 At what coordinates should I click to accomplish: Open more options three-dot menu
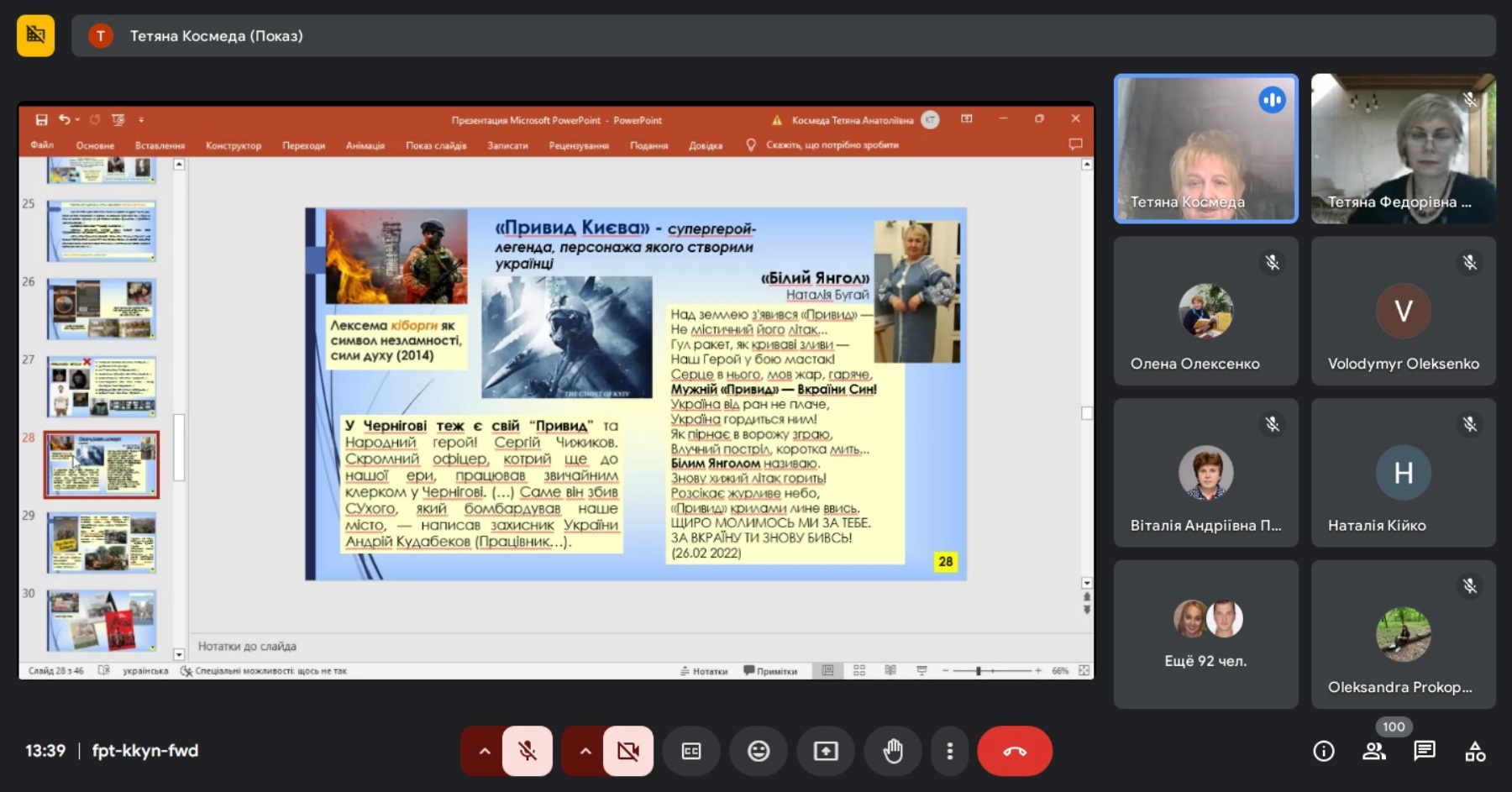950,751
